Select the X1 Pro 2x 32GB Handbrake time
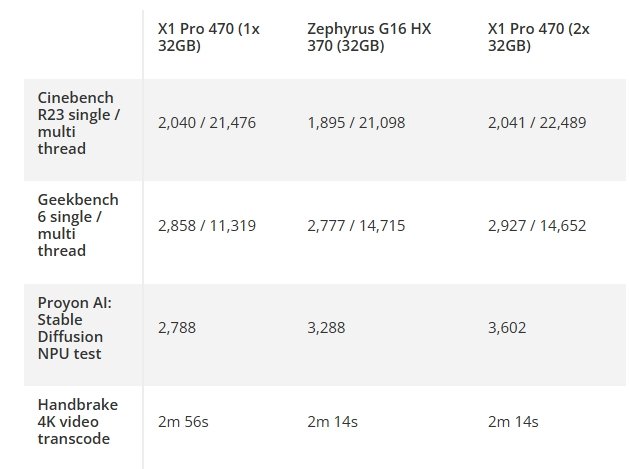Viewport: 629px width, 469px height. pos(513,422)
